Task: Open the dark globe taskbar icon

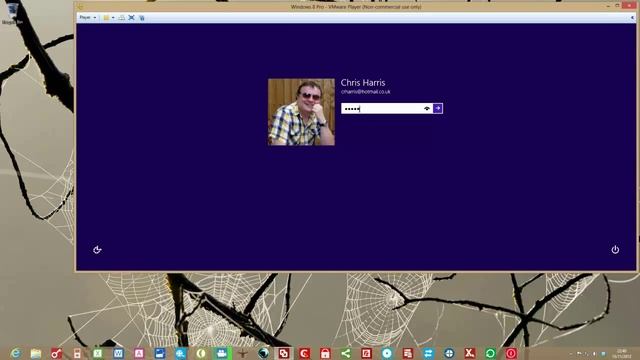Action: point(263,353)
